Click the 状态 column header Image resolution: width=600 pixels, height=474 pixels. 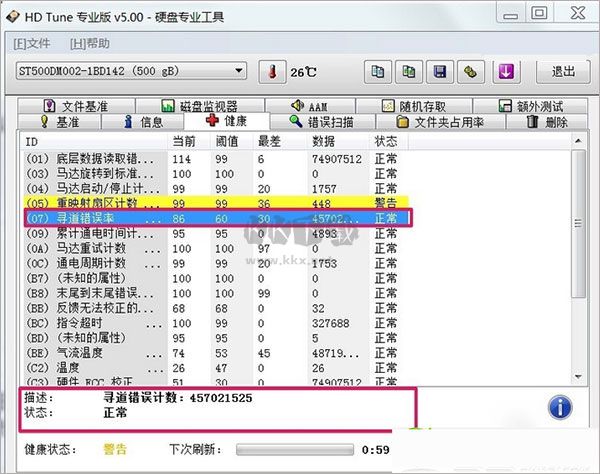[x=388, y=142]
